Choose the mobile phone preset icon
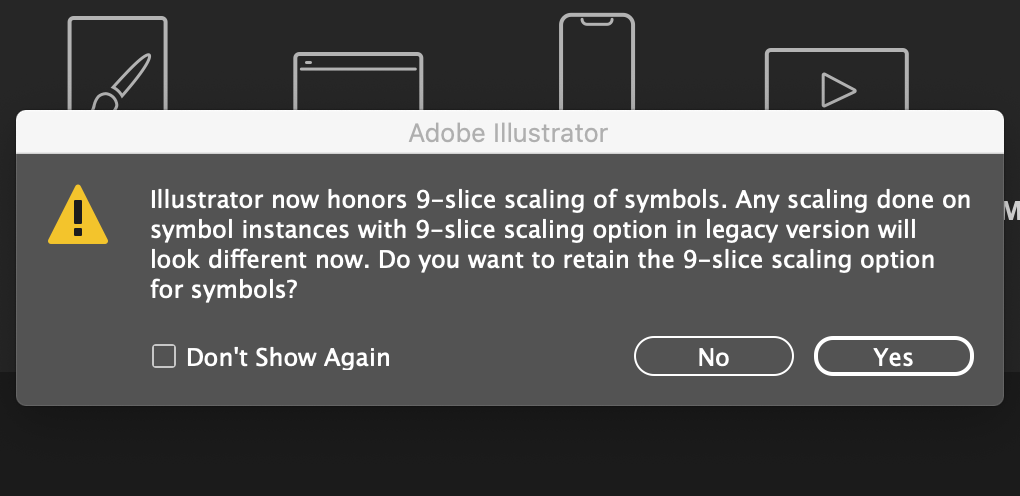1020x496 pixels. (596, 60)
